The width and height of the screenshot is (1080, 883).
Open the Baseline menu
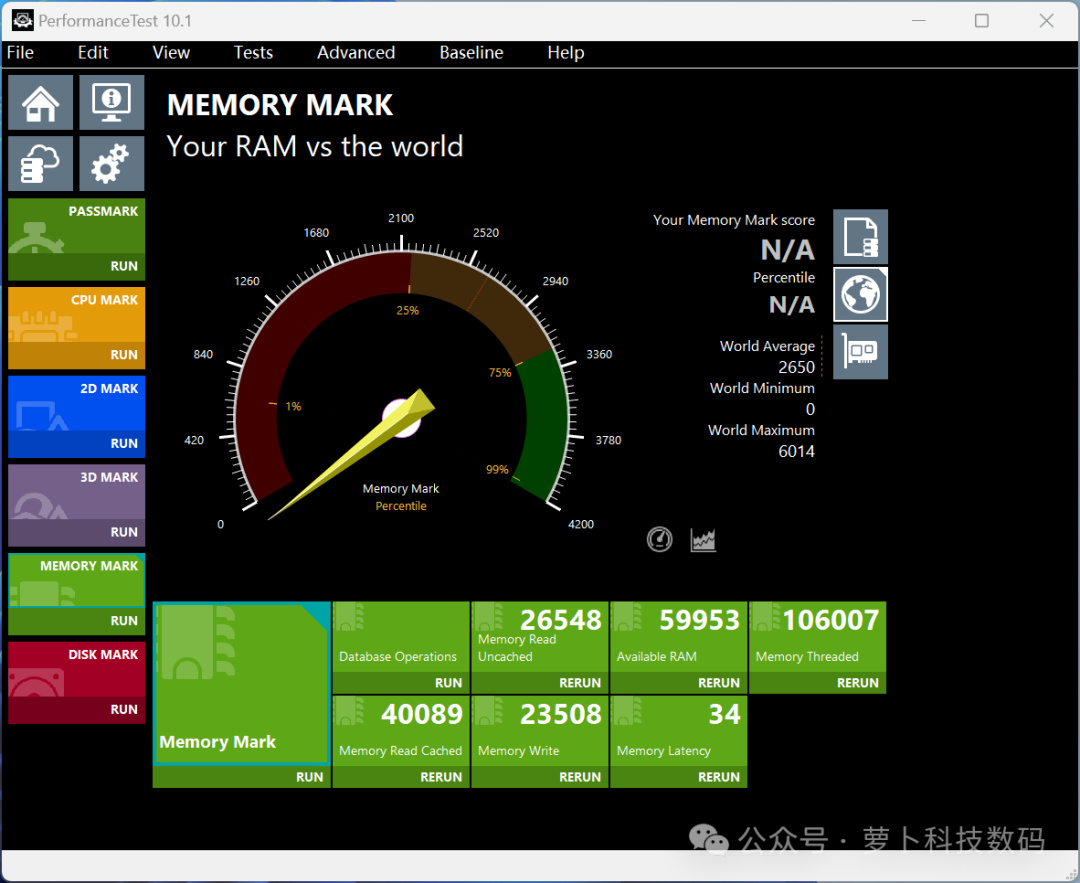[x=472, y=52]
